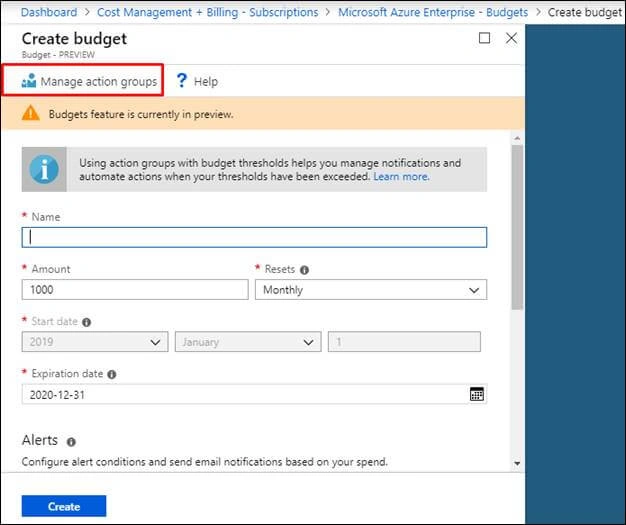The height and width of the screenshot is (525, 626).
Task: Click the Amount field showing 1000
Action: (x=135, y=290)
